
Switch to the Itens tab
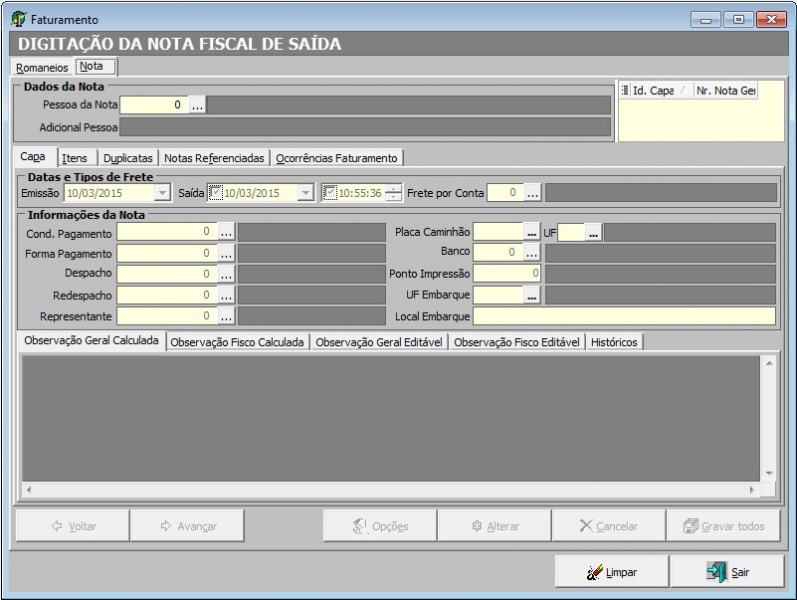[x=74, y=158]
